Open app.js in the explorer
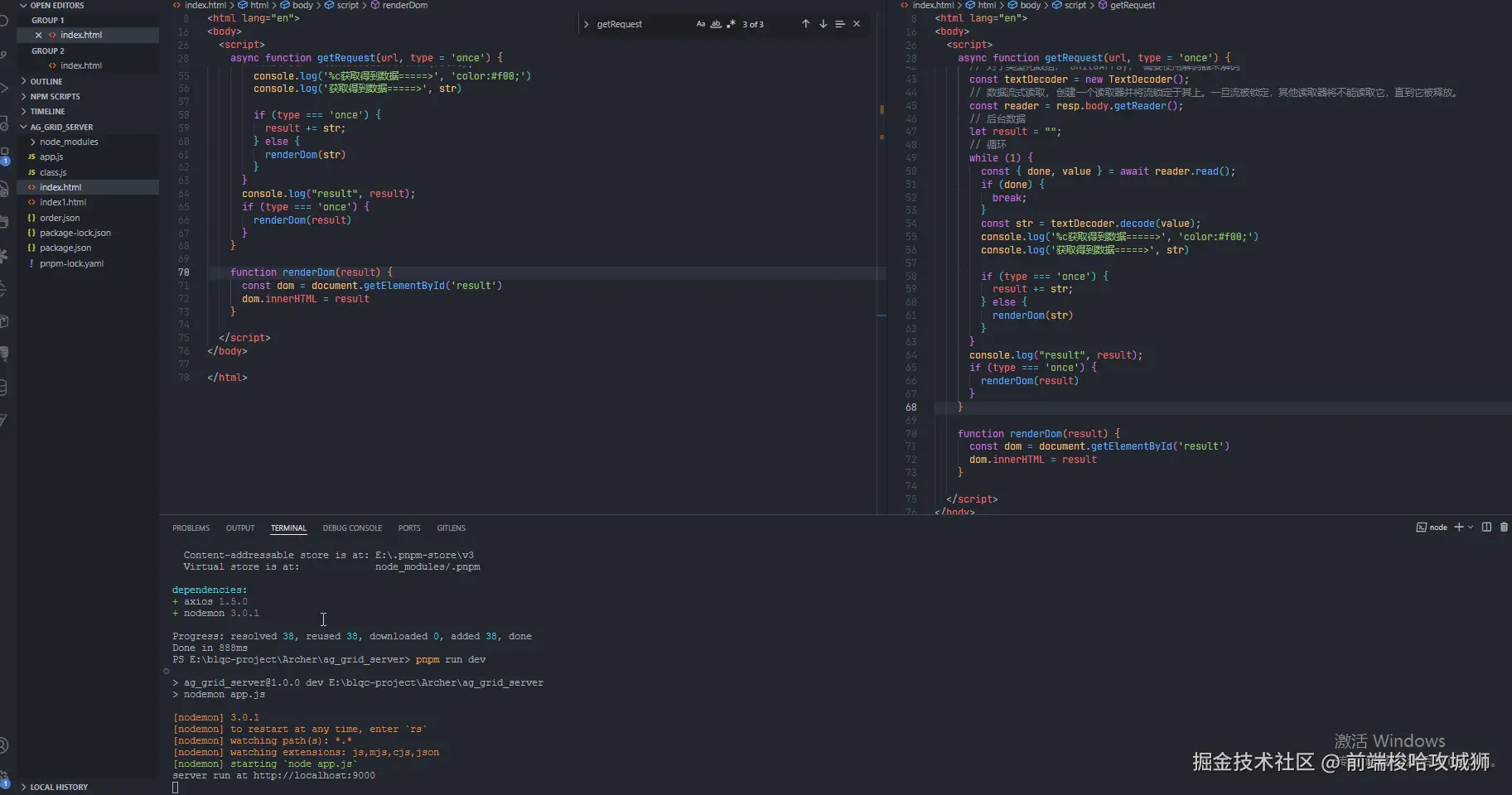The width and height of the screenshot is (1512, 795). pyautogui.click(x=51, y=157)
